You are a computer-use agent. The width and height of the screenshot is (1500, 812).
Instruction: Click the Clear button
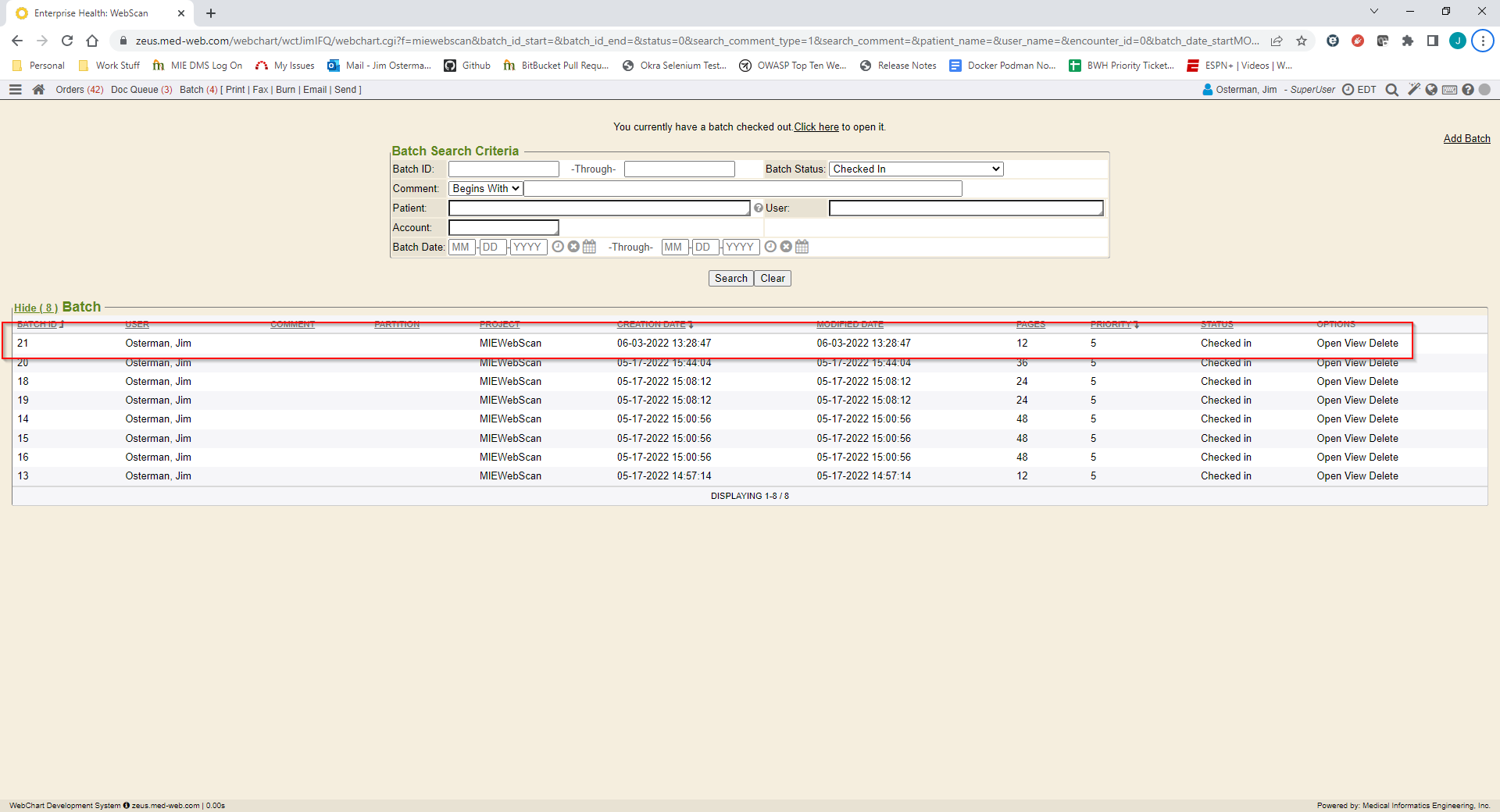(773, 279)
